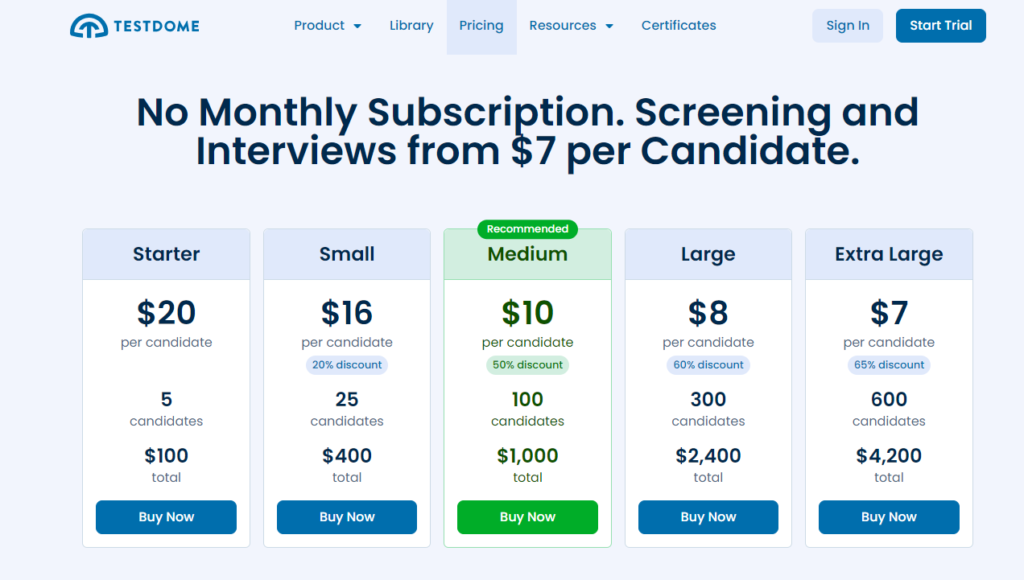Select the Pricing navigation tab

481,26
